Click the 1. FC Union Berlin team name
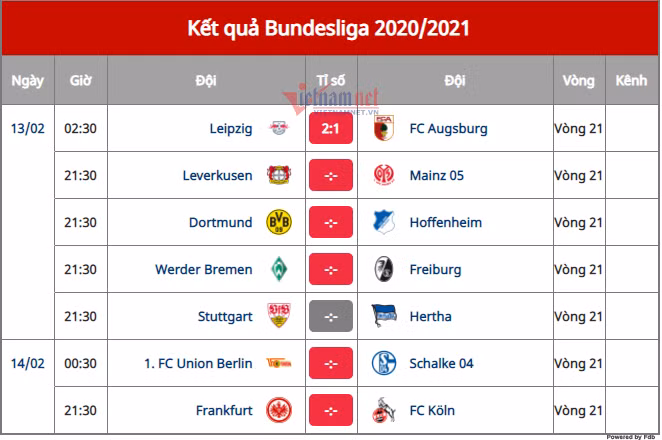This screenshot has height=440, width=662. pos(198,363)
